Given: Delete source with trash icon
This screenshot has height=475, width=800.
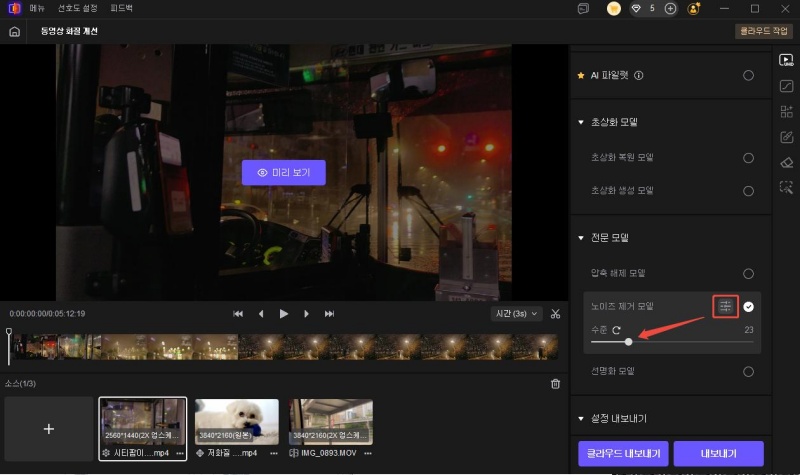Looking at the screenshot, I should coord(556,383).
